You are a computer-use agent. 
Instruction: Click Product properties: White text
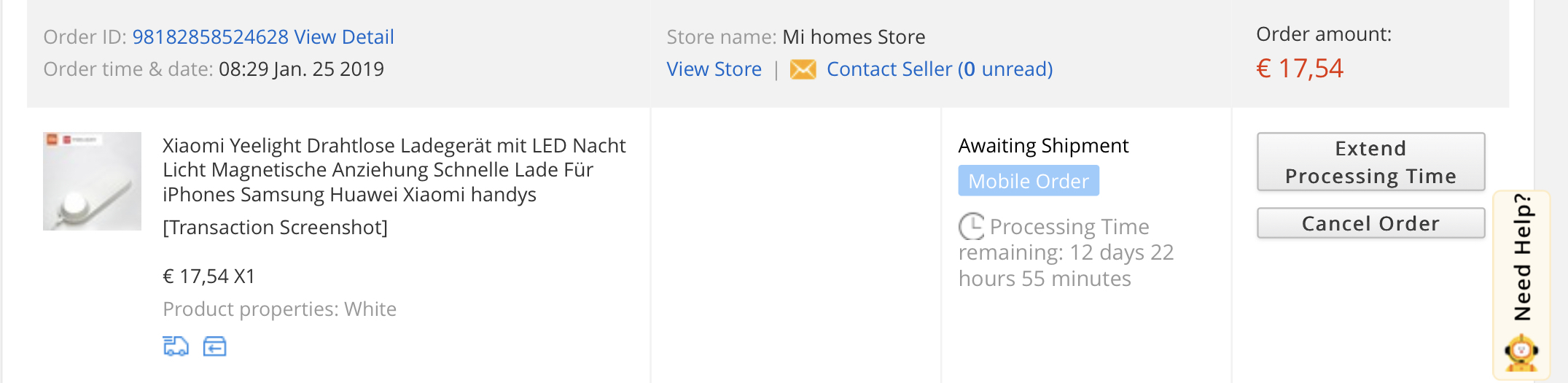point(279,309)
